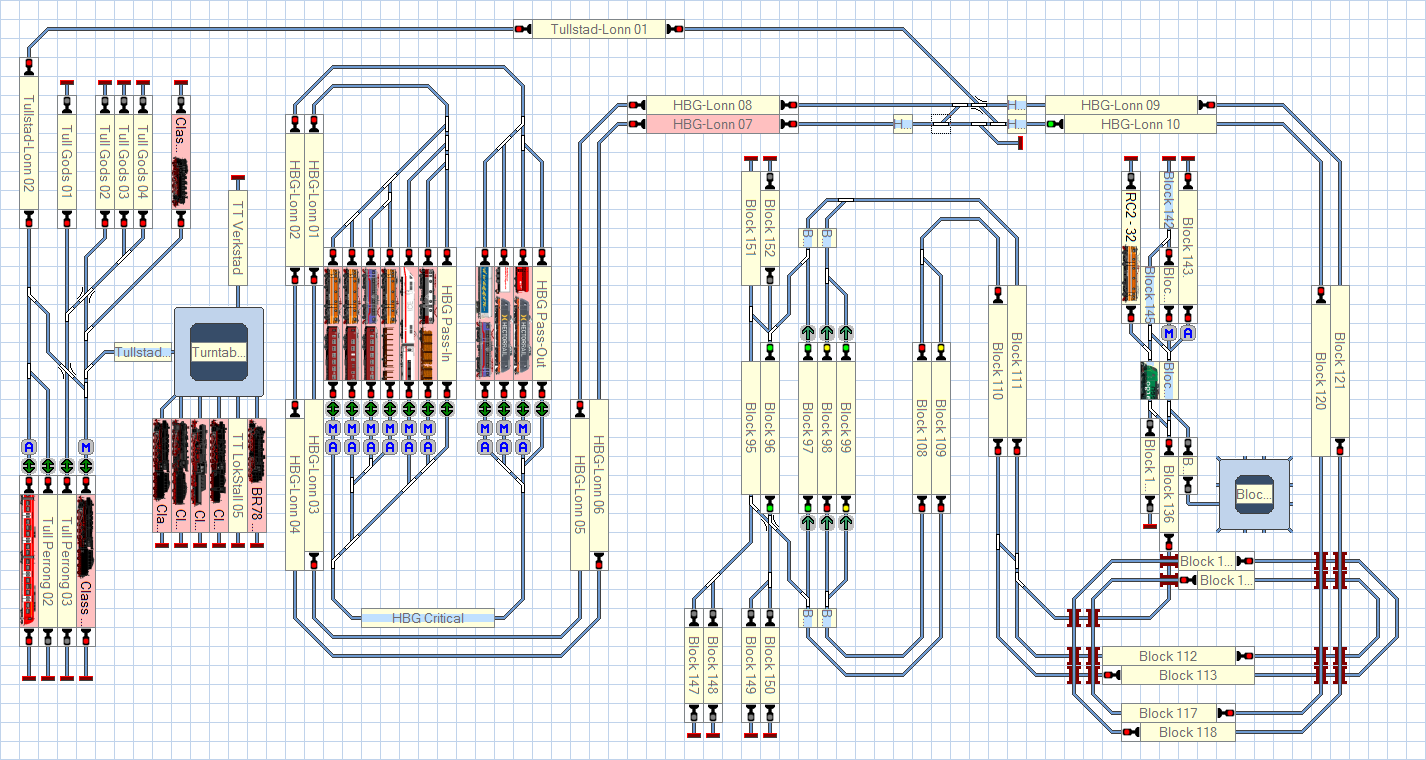Open the Bloc... turntable near Block 136
The image size is (1426, 760).
pos(1254,494)
